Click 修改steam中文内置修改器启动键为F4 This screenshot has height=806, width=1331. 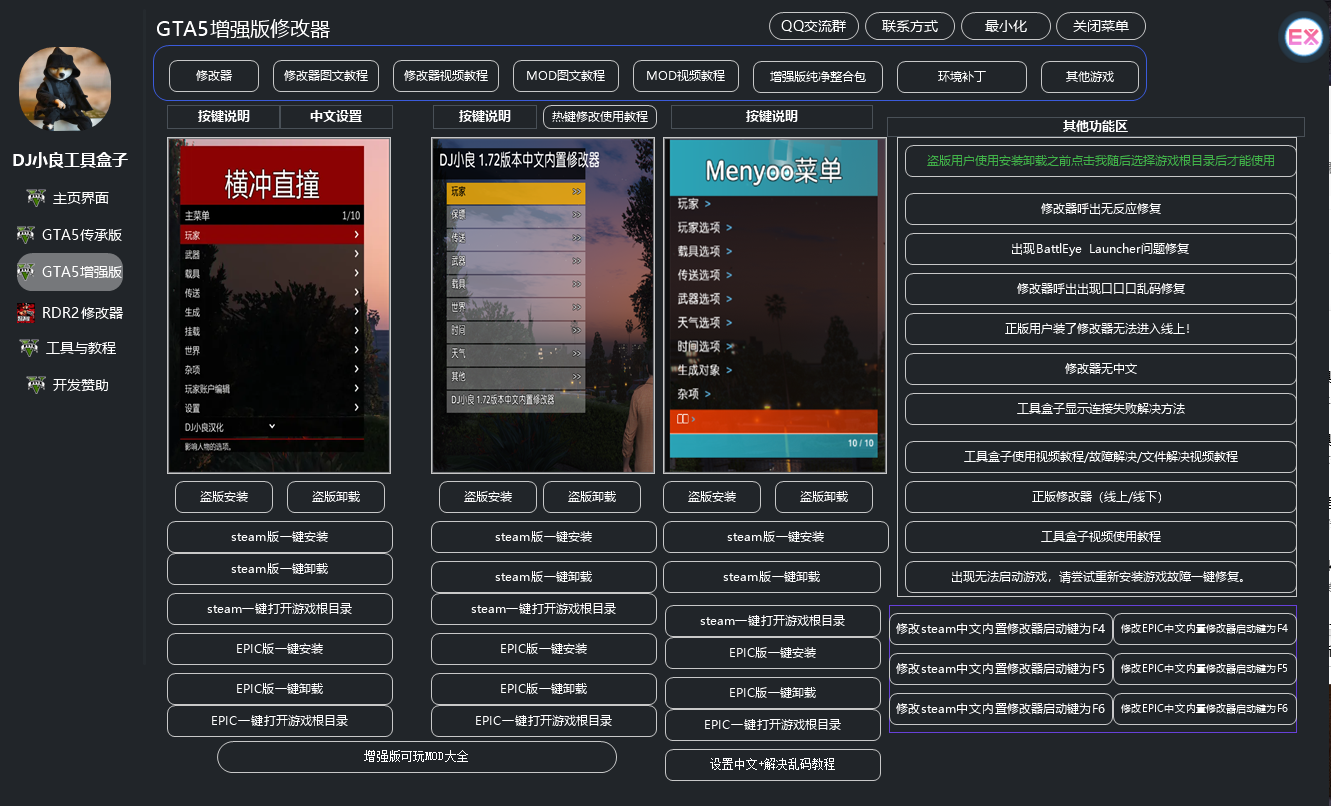tap(1001, 629)
